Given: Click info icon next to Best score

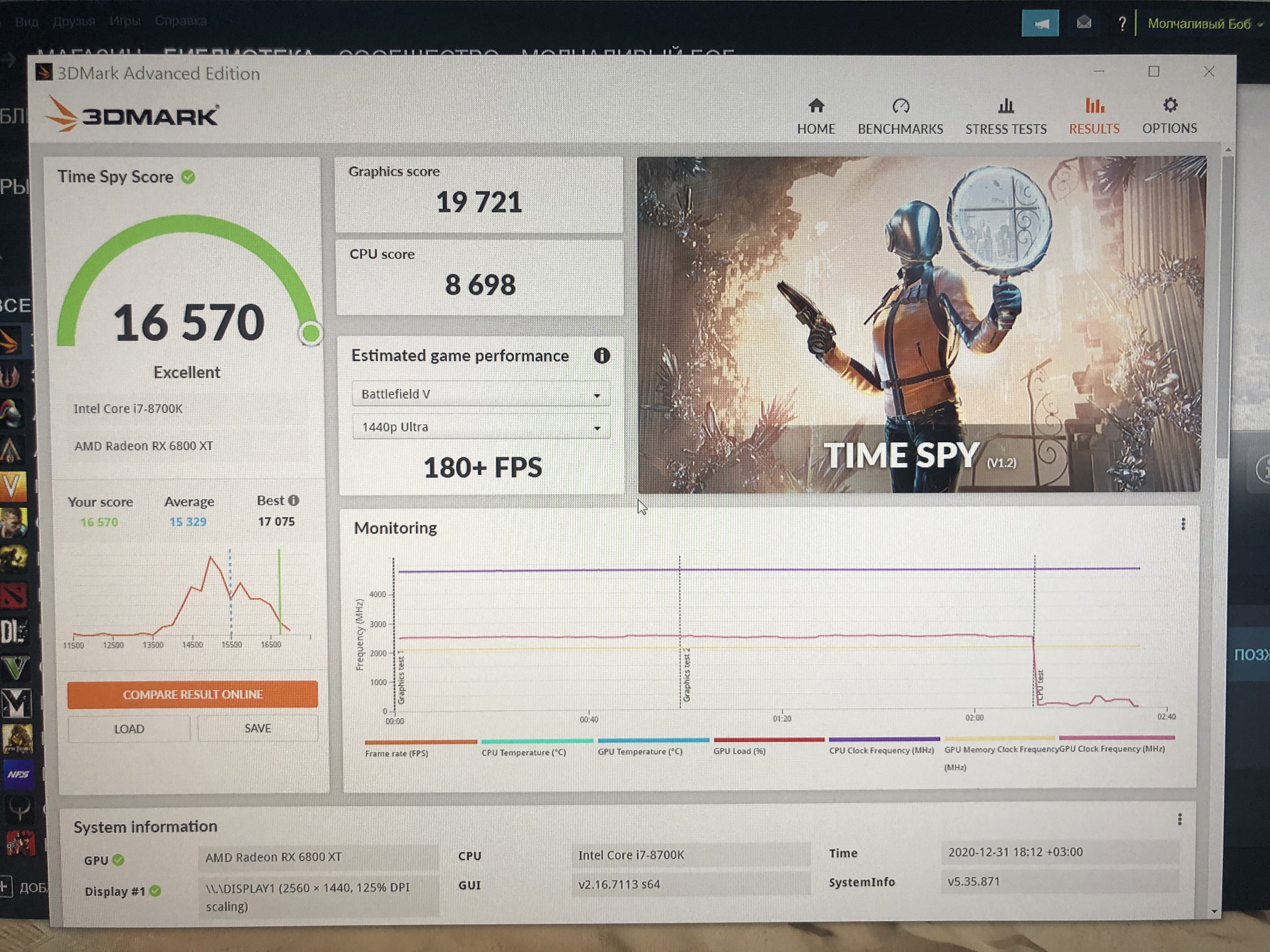Looking at the screenshot, I should pyautogui.click(x=293, y=500).
